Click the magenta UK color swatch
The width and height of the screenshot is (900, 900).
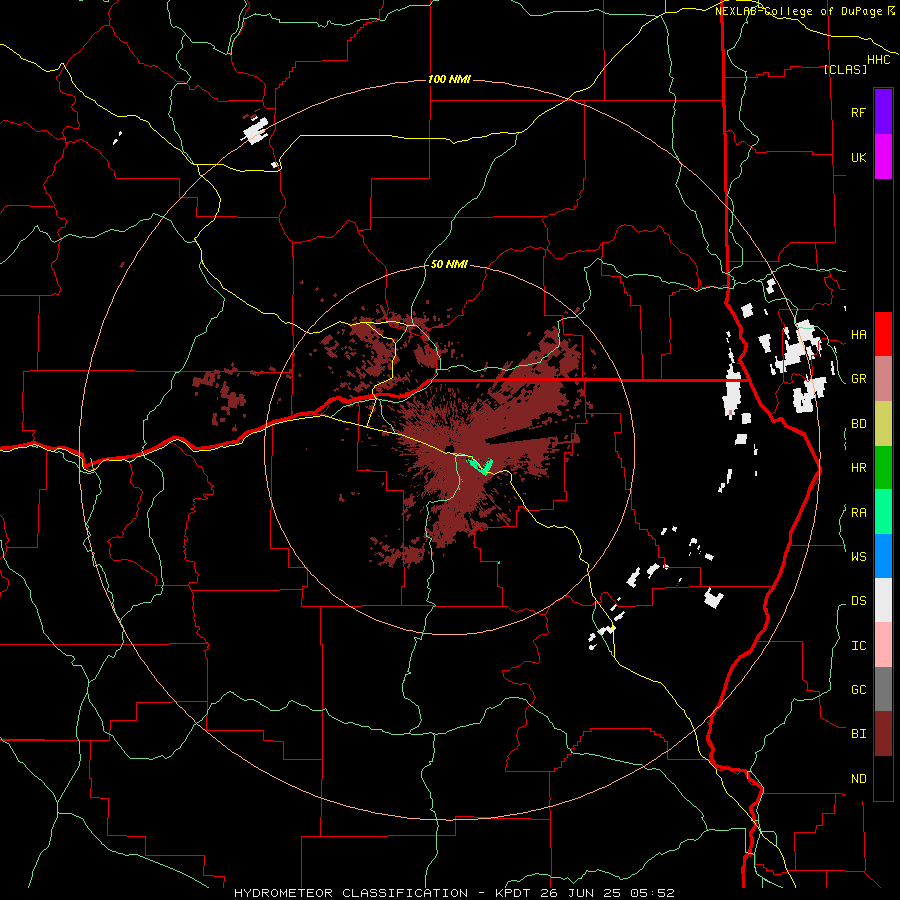[x=883, y=157]
